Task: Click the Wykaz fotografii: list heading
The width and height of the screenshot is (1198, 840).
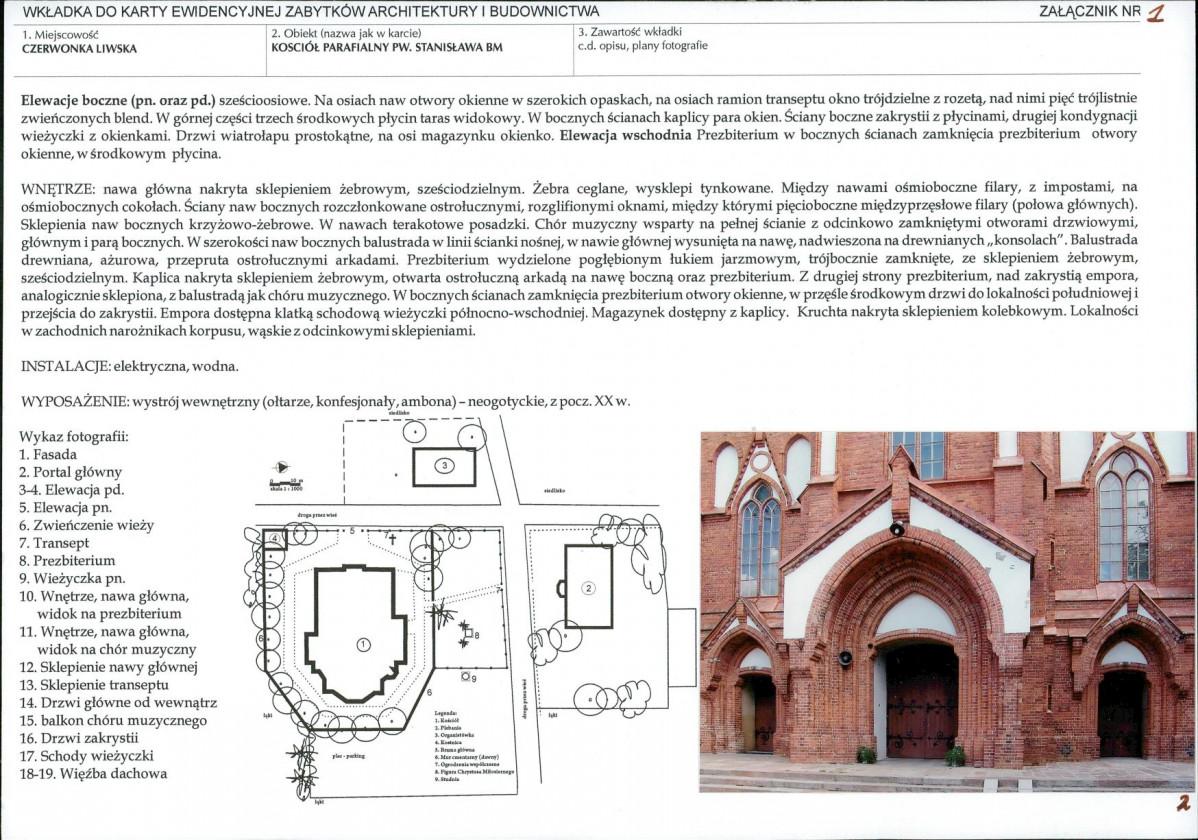Action: 74,436
